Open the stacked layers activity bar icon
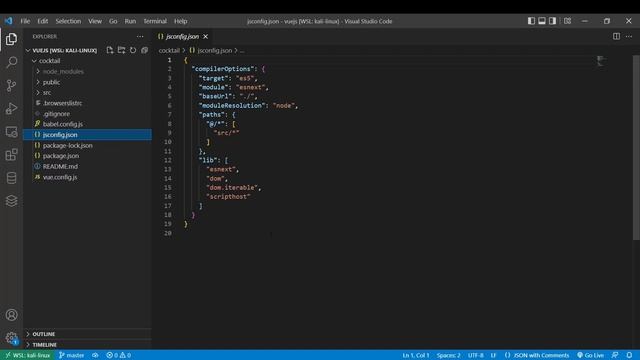This screenshot has height=360, width=640. [11, 201]
